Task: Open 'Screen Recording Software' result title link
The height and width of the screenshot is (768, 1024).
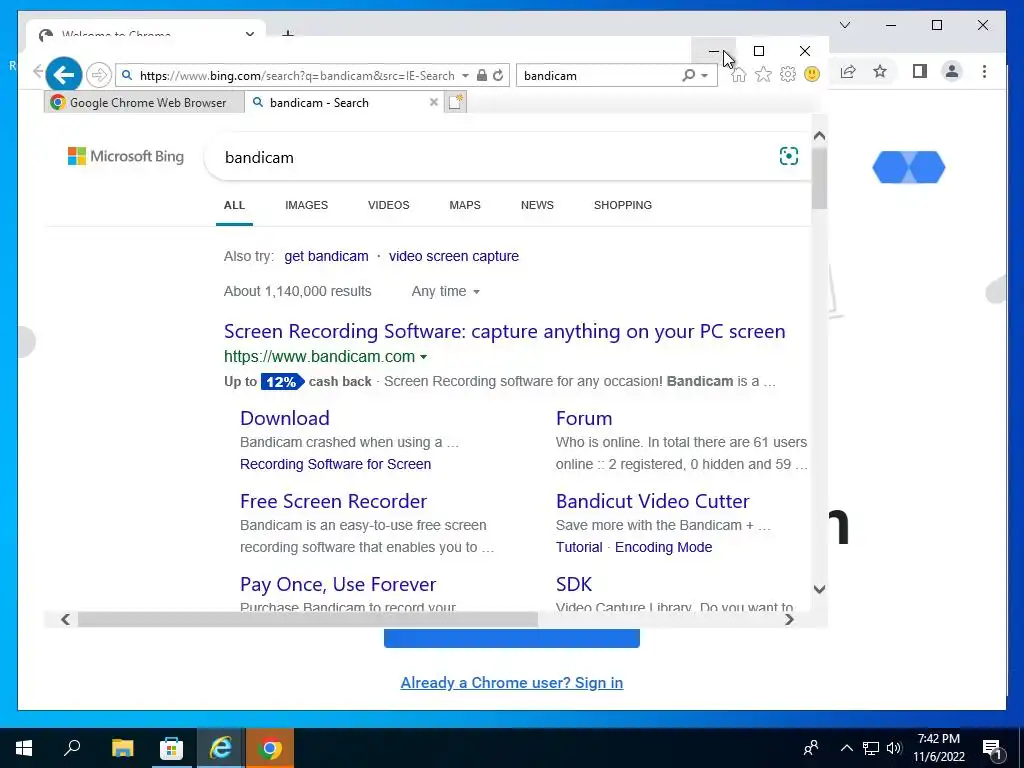Action: click(x=505, y=331)
